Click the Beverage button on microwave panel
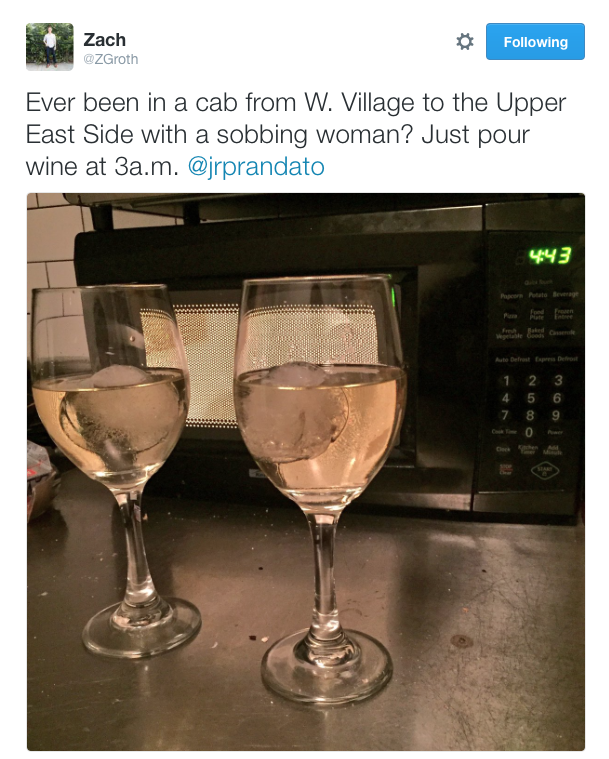 565,294
